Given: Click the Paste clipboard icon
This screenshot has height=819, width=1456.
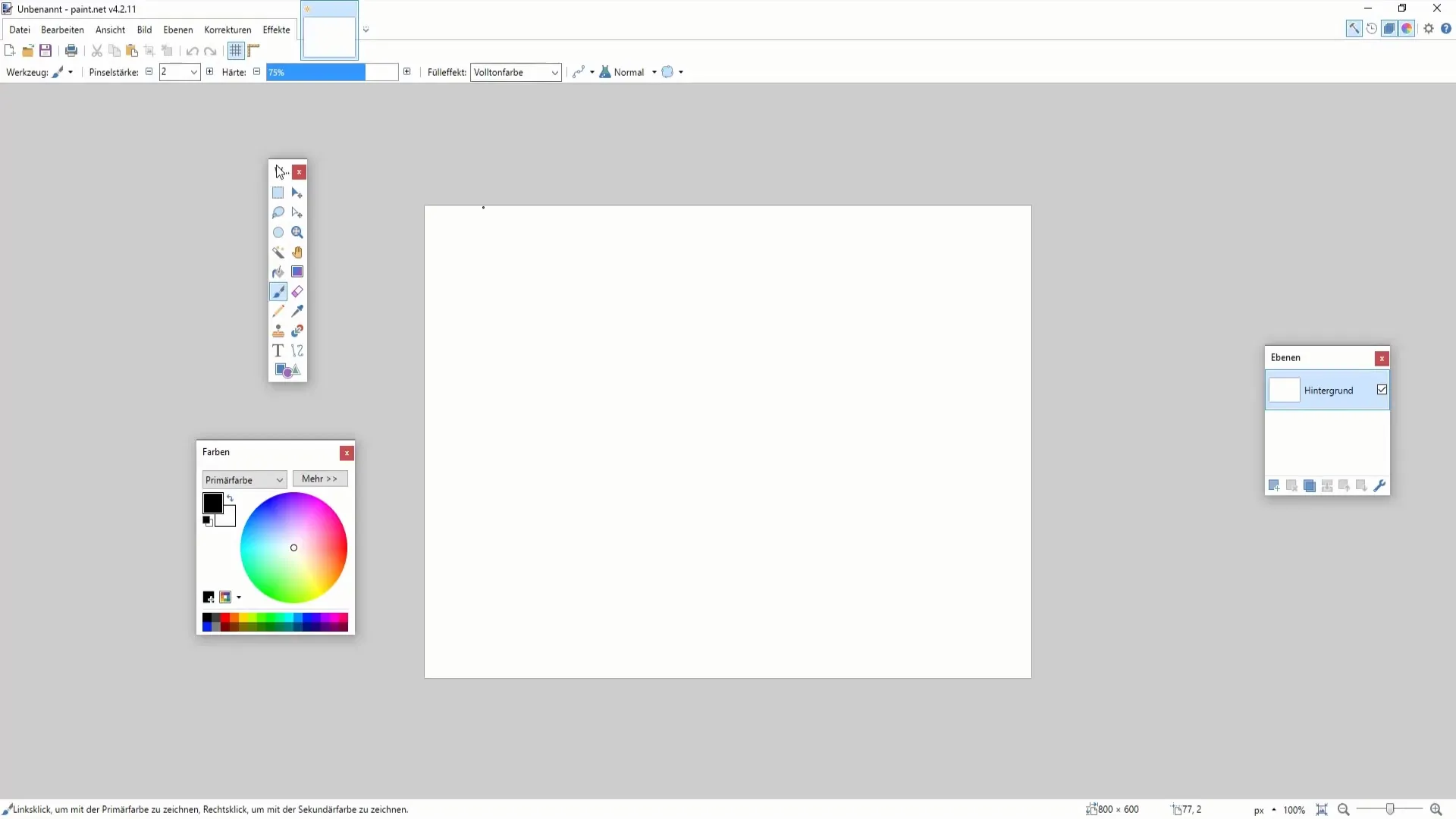Looking at the screenshot, I should tap(132, 51).
